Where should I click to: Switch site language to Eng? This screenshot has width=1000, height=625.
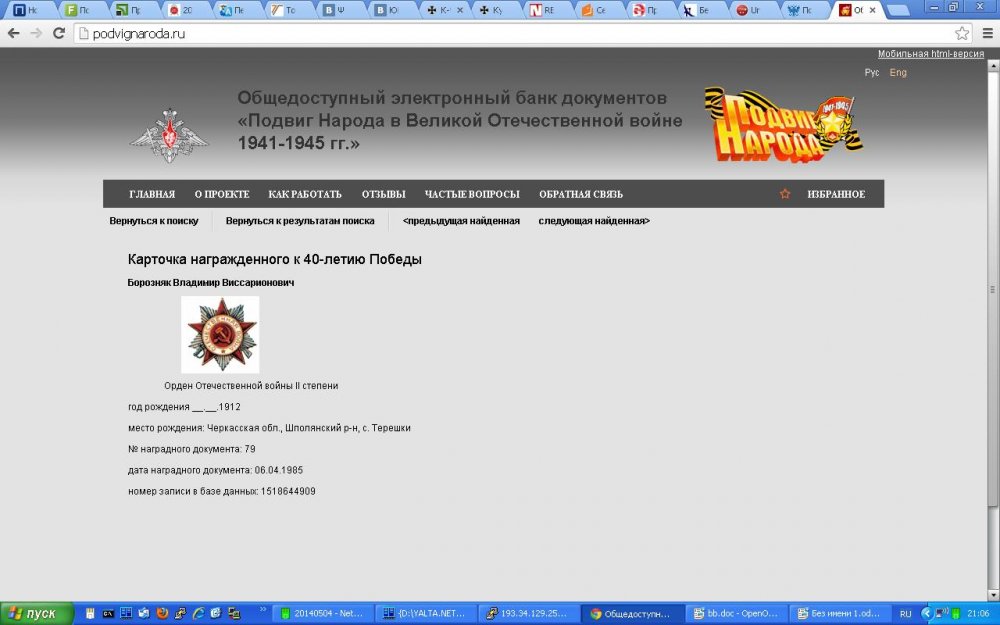898,73
